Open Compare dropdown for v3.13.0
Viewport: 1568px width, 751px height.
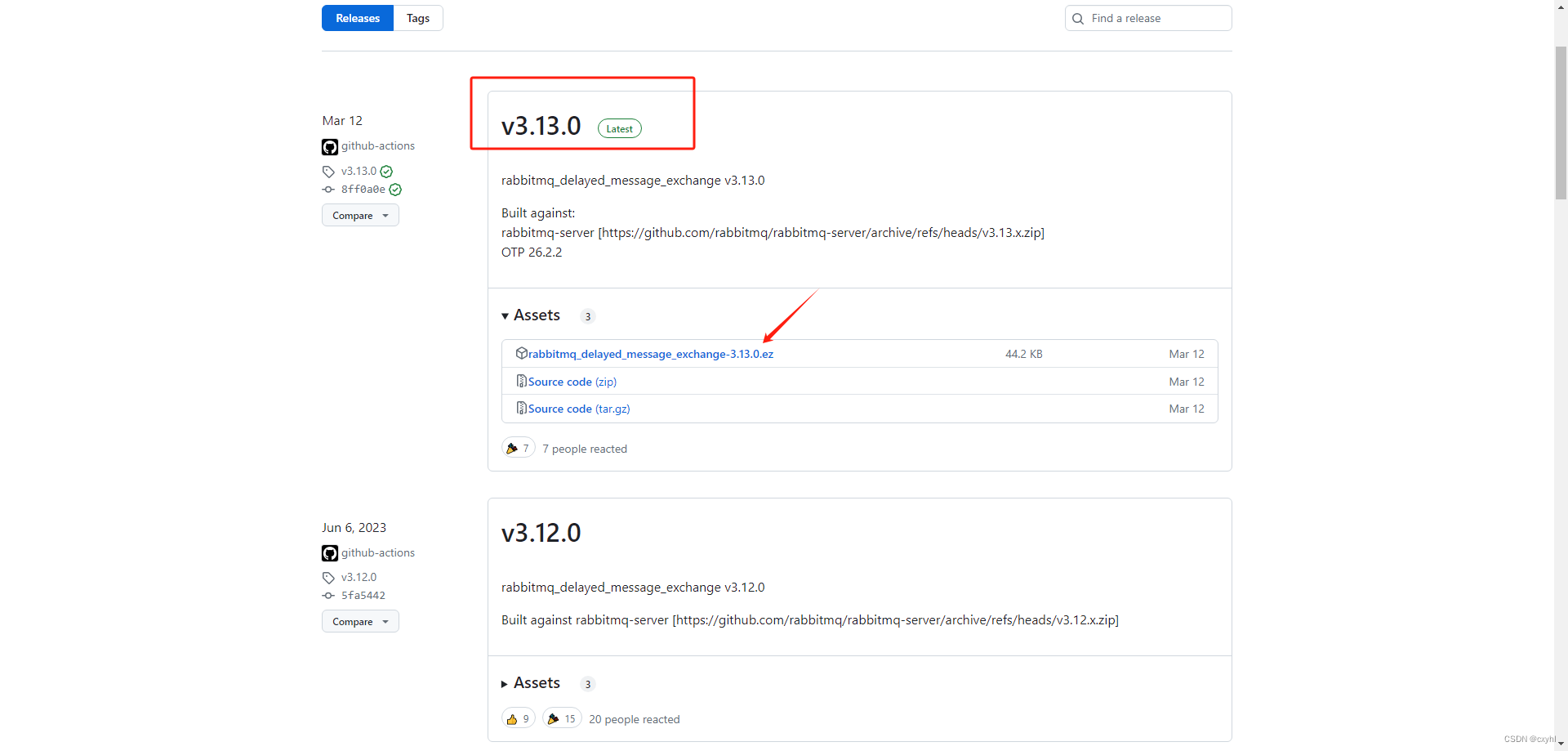click(360, 215)
